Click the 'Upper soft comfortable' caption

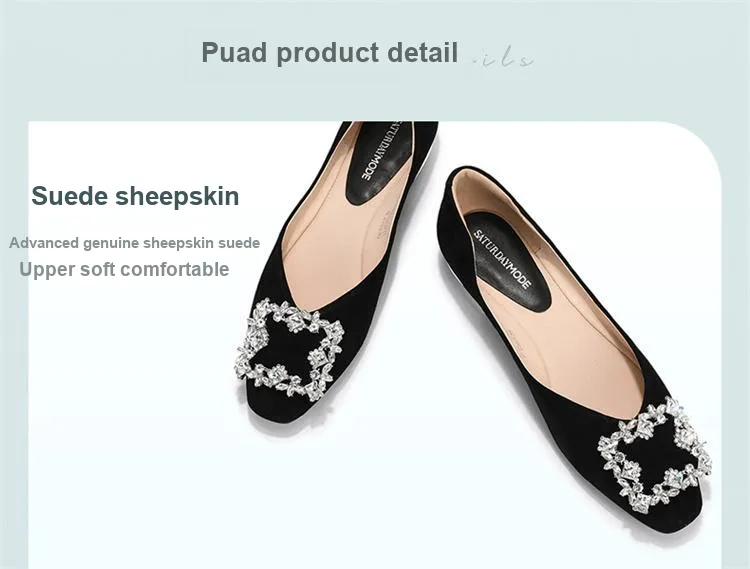[x=124, y=269]
